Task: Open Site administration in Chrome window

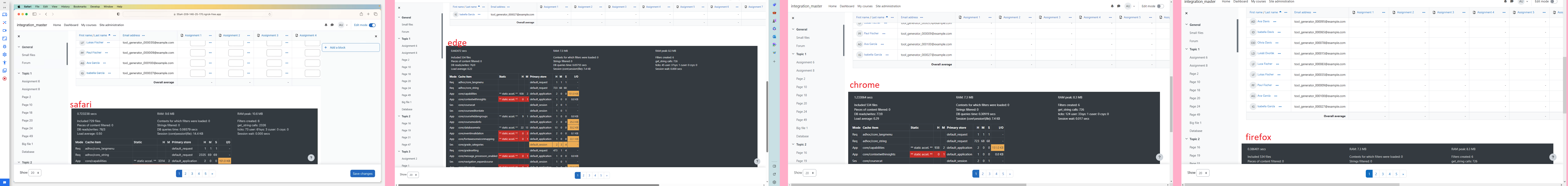Action: tap(888, 6)
